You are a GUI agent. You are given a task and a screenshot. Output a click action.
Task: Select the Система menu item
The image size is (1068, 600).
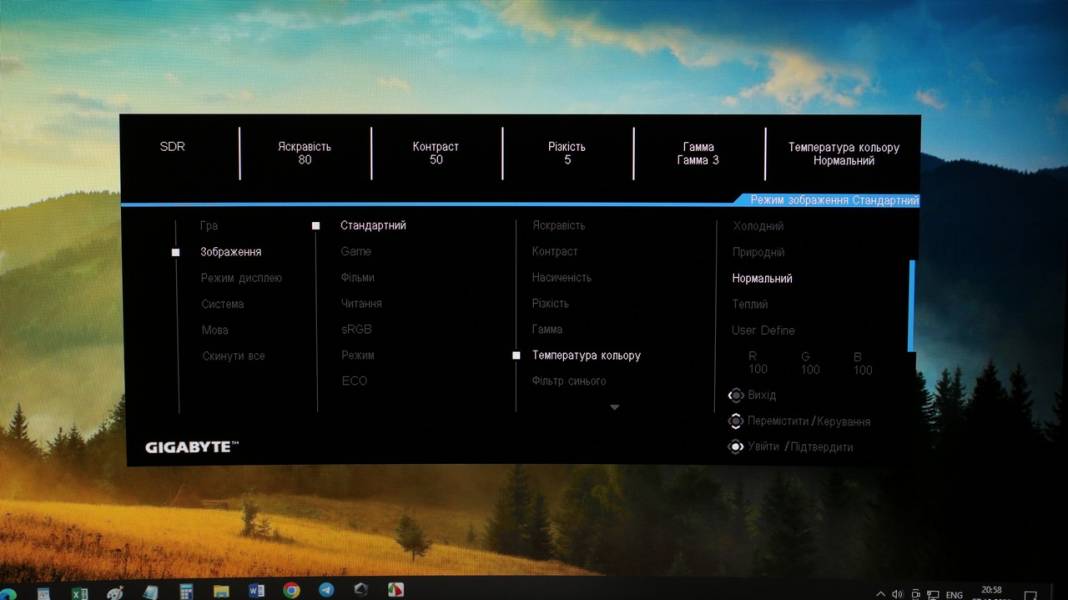222,304
